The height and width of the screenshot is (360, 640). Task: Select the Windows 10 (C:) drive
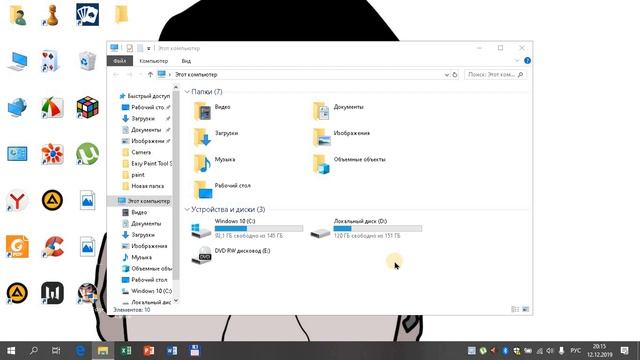pyautogui.click(x=247, y=230)
